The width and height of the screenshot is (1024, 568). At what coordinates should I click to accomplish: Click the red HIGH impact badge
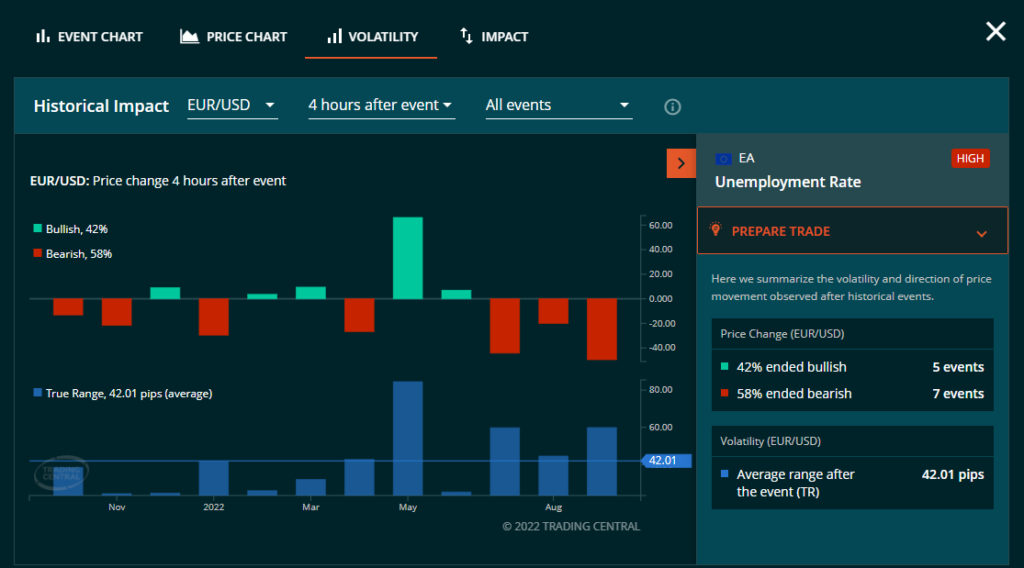pos(969,158)
